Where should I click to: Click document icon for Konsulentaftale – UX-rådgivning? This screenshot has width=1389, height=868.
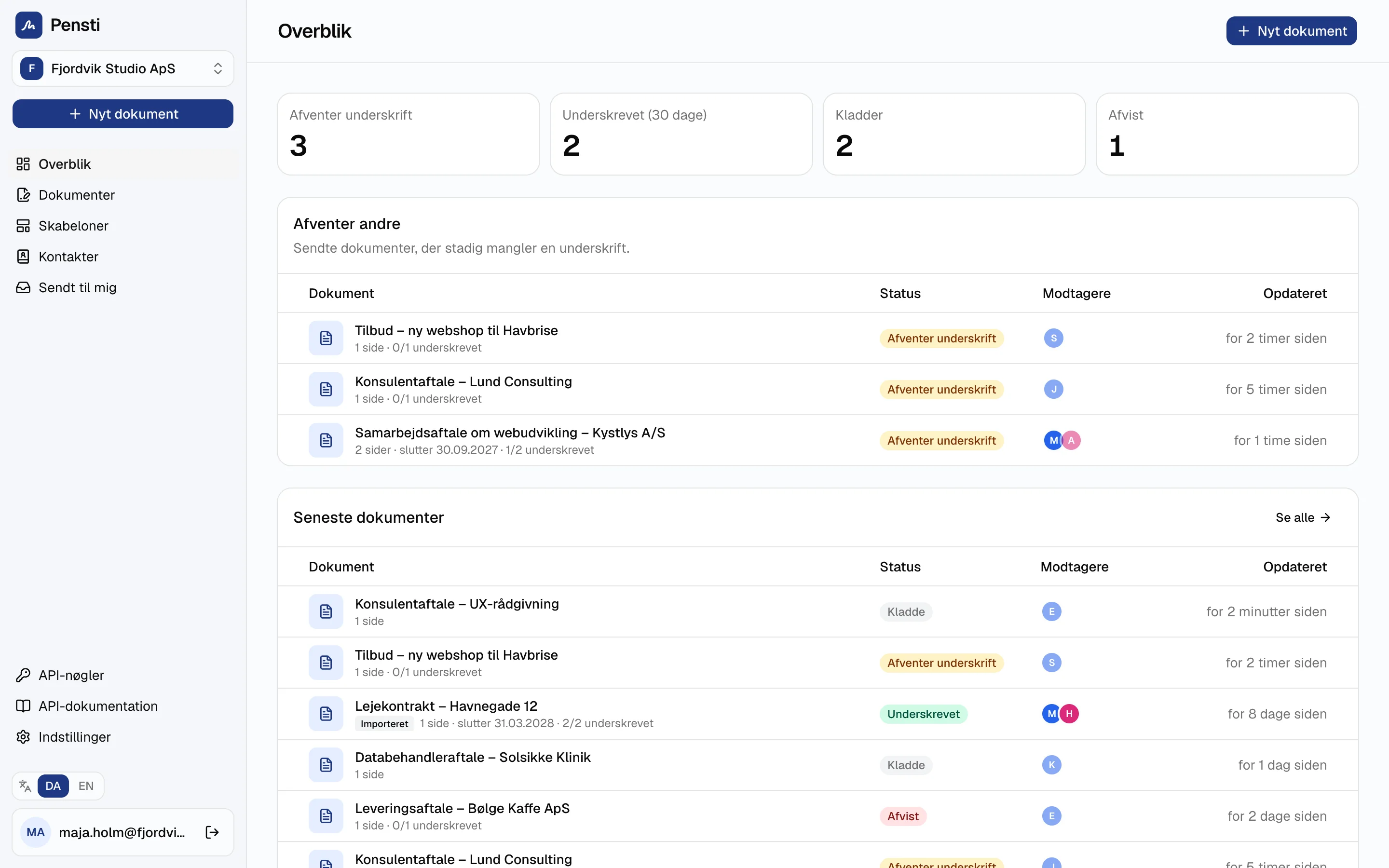click(x=326, y=611)
